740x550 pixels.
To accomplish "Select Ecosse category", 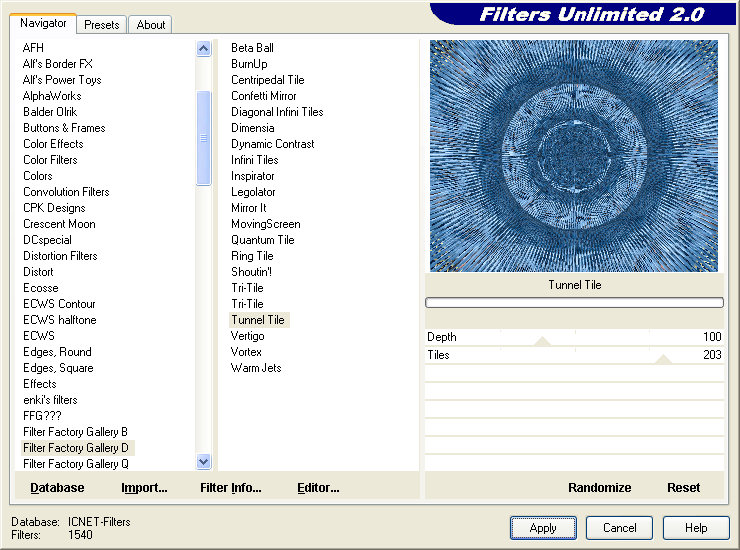I will [41, 288].
